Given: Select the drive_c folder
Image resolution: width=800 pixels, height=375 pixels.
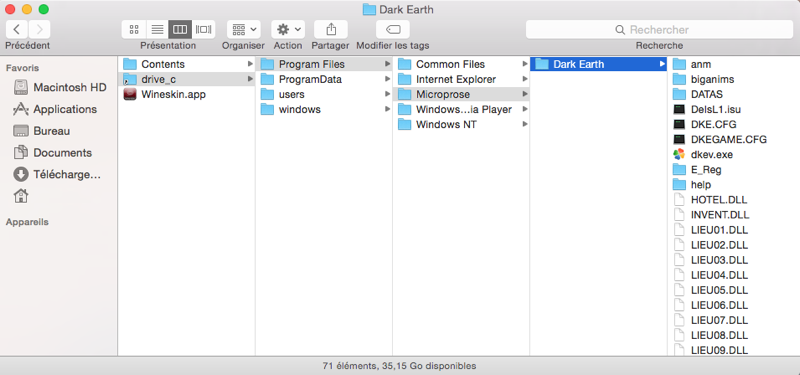Looking at the screenshot, I should pyautogui.click(x=186, y=79).
